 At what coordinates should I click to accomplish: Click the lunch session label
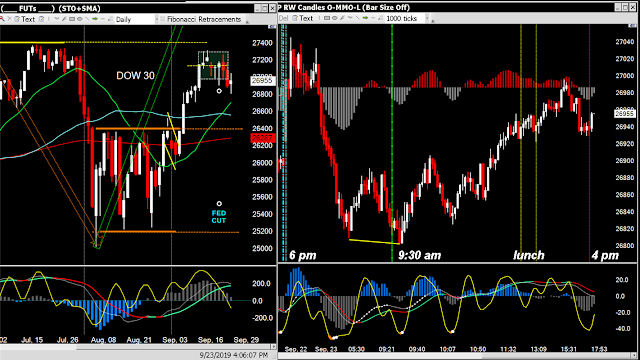(x=529, y=256)
